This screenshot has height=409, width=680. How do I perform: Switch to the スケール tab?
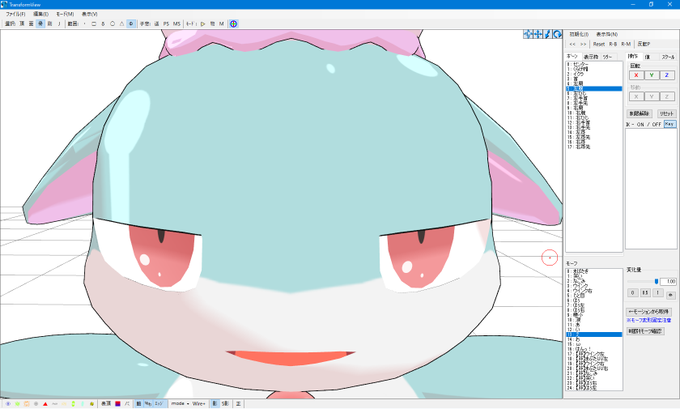(667, 57)
